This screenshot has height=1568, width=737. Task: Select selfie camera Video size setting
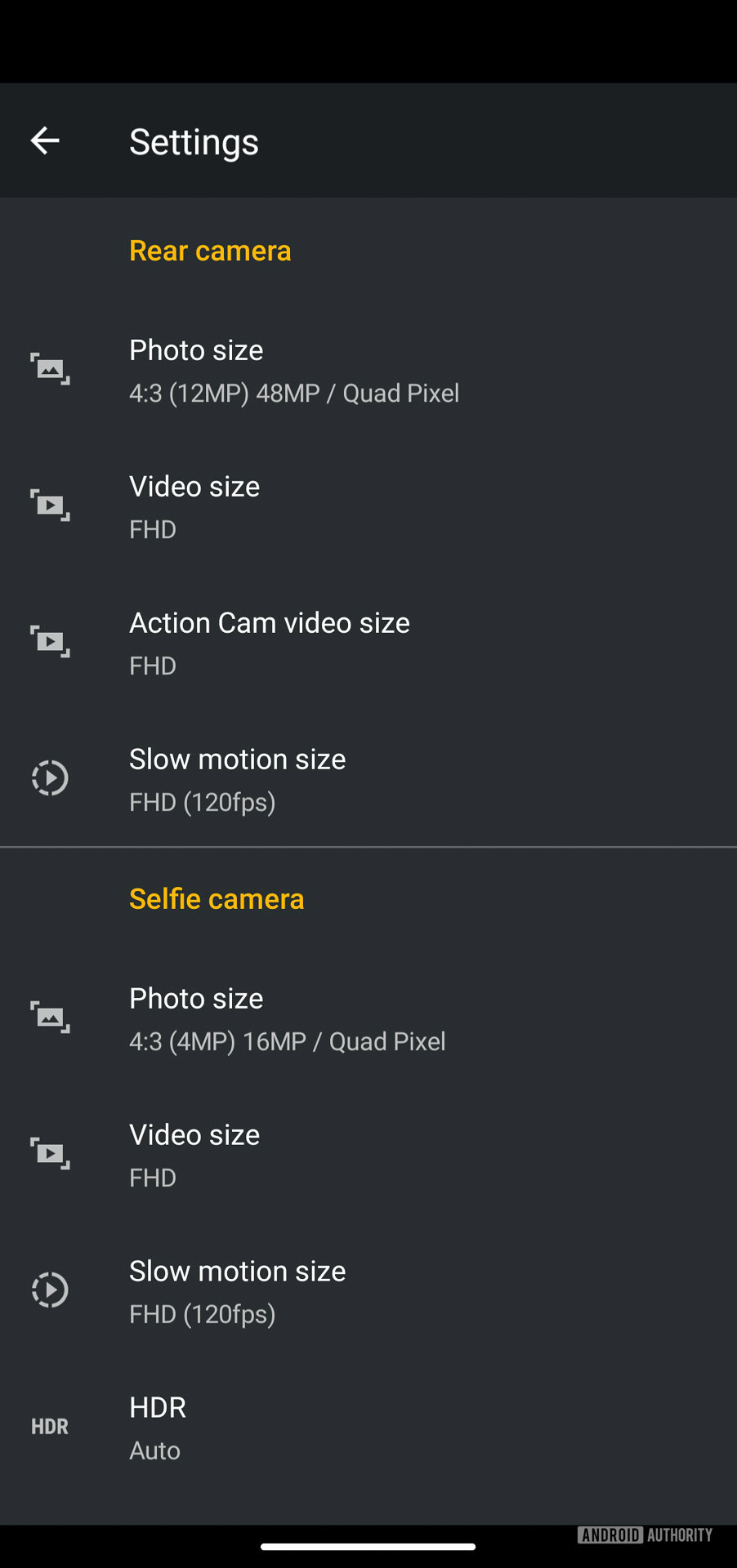pyautogui.click(x=194, y=1155)
